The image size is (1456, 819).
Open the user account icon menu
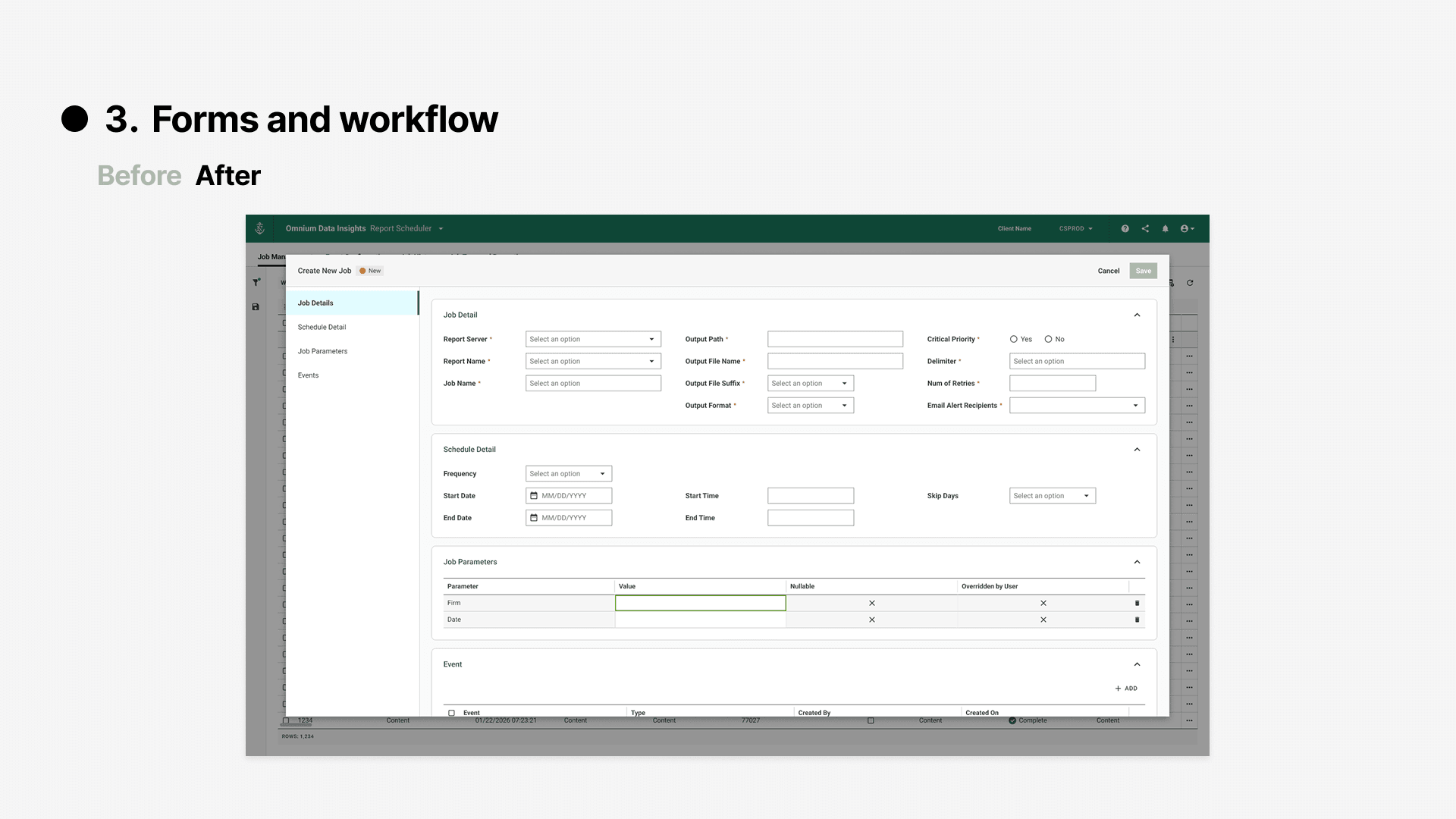1187,228
